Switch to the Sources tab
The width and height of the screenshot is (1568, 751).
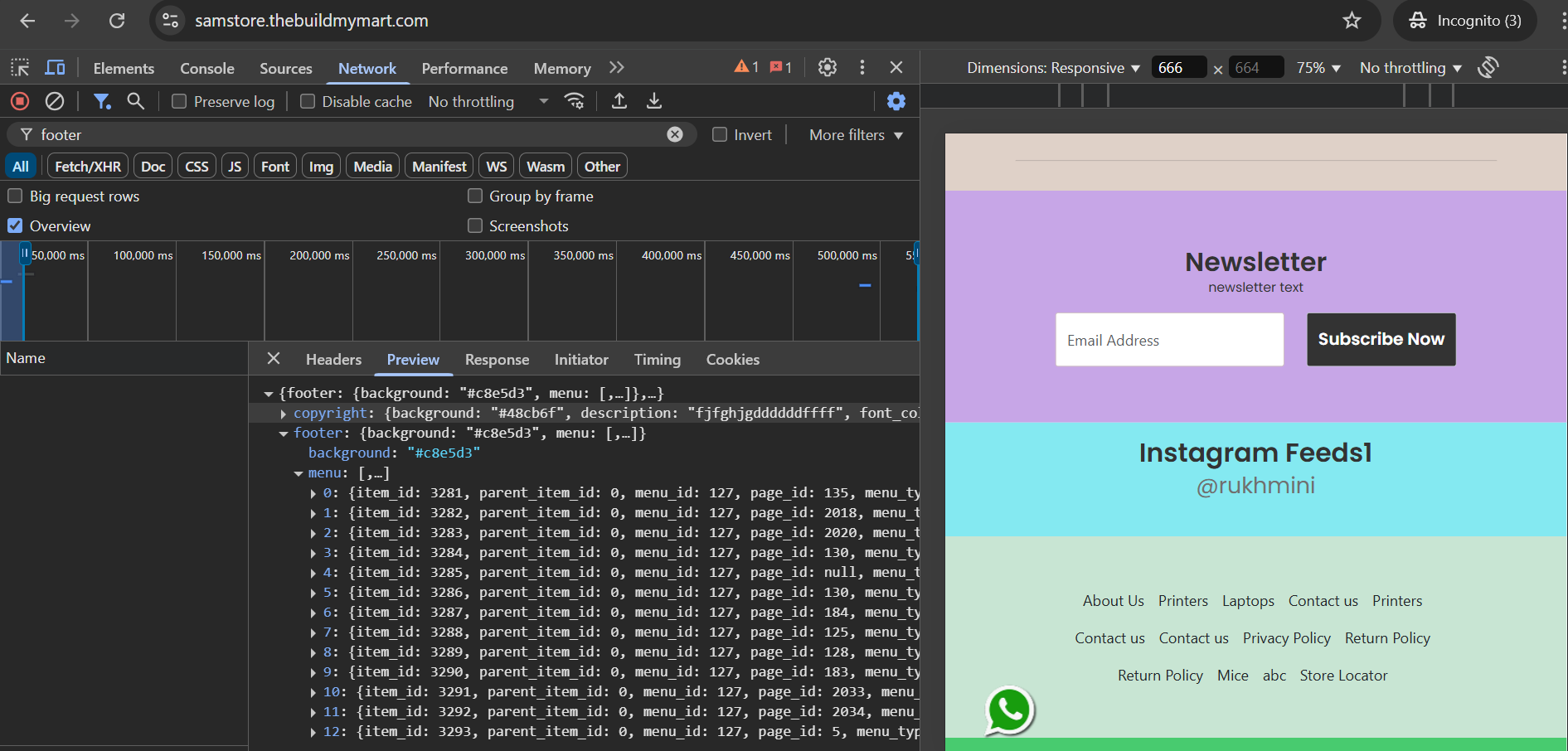(286, 68)
